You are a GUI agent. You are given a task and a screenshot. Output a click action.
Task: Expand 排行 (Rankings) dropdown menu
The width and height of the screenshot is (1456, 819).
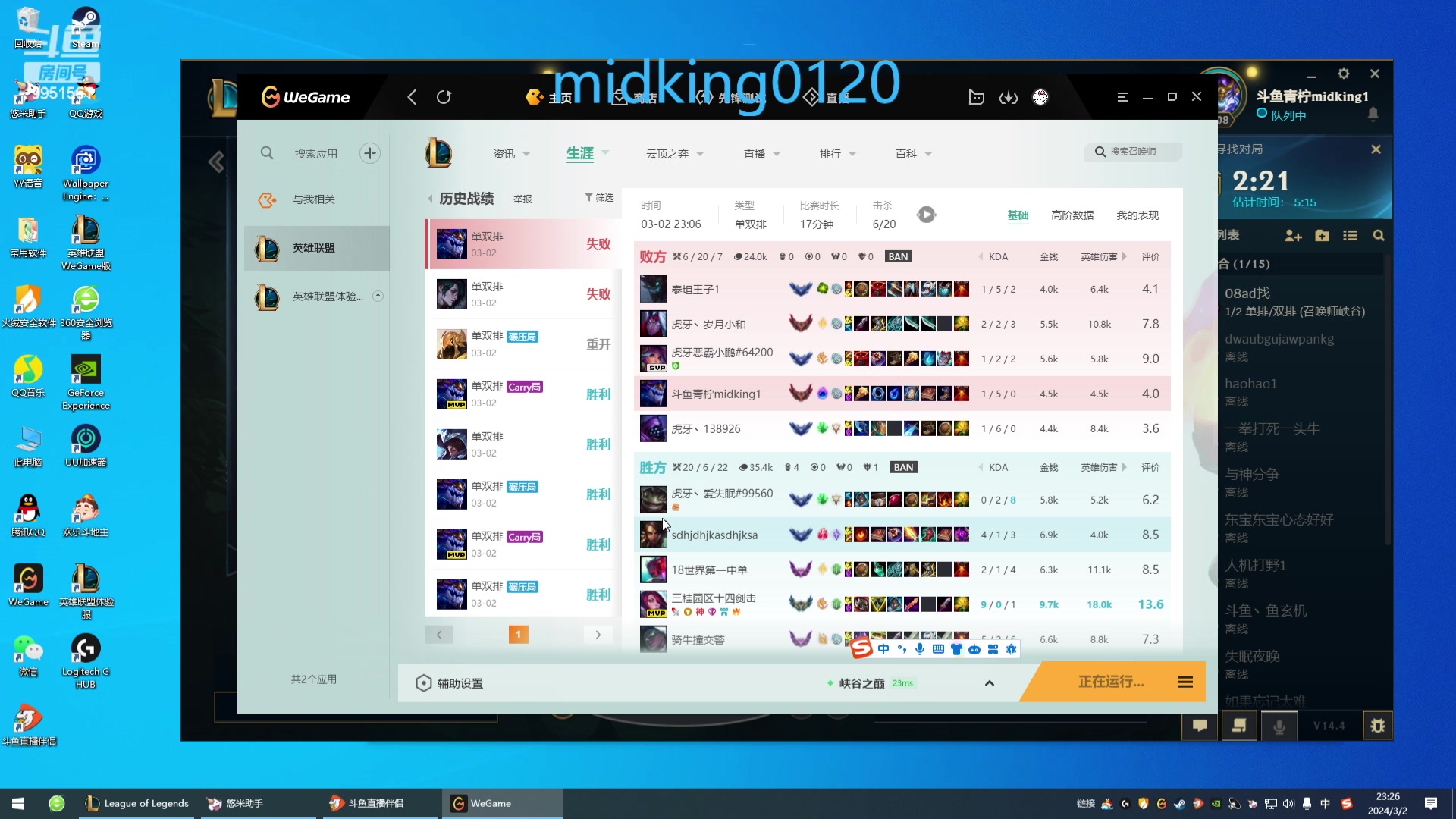pyautogui.click(x=837, y=154)
